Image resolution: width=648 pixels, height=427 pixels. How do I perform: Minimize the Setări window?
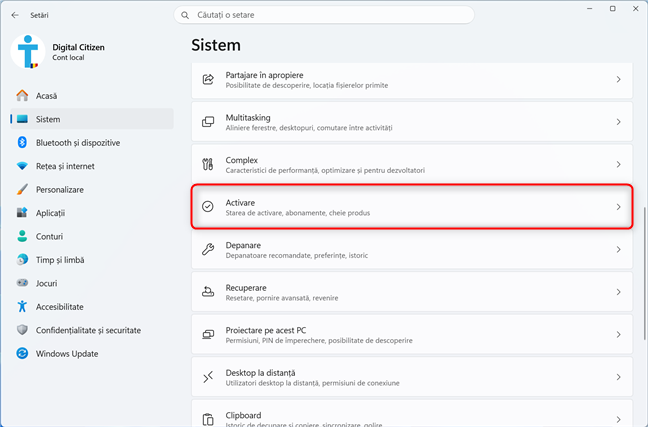[x=590, y=9]
